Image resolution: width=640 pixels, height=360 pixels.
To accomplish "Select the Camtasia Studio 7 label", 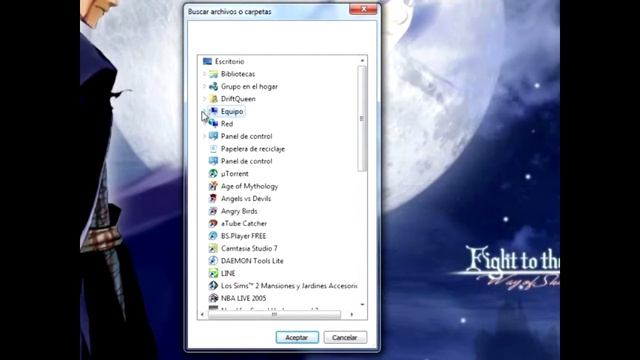I will (x=249, y=248).
